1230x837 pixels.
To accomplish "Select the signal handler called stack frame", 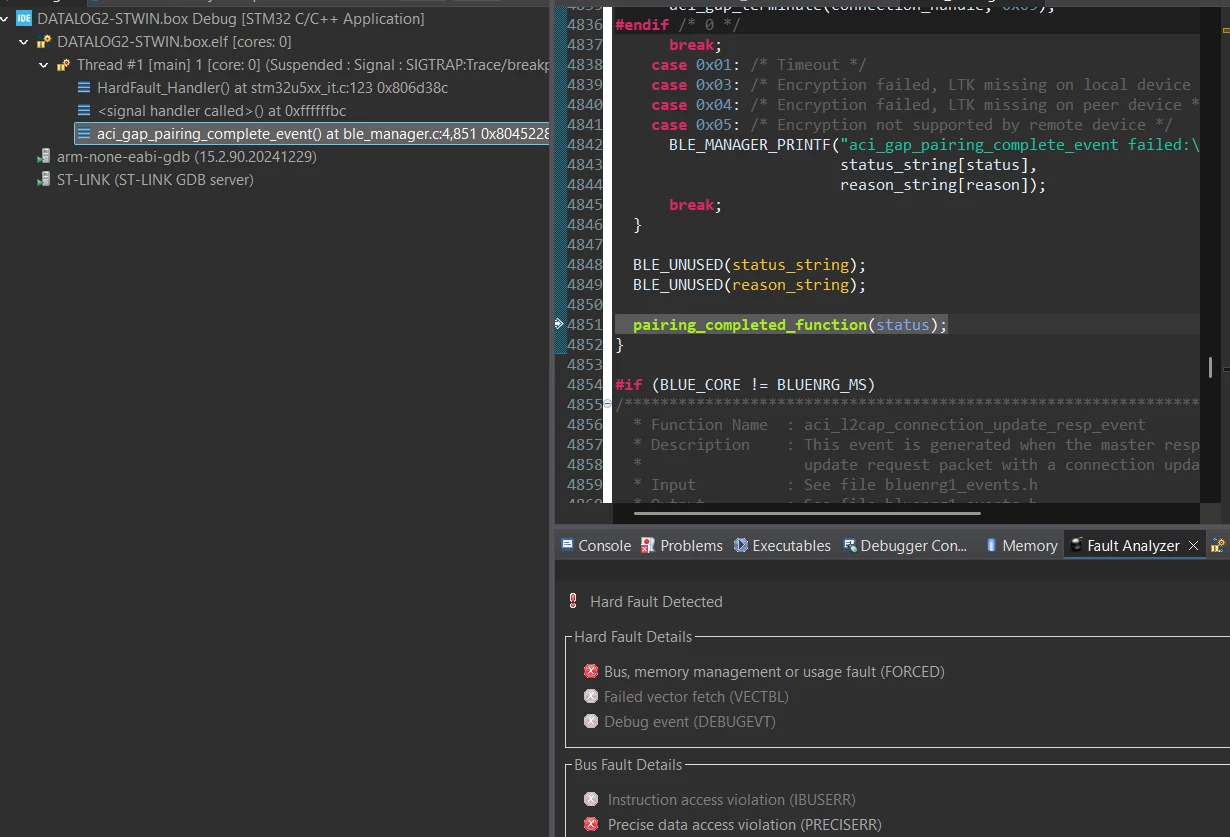I will click(x=221, y=111).
